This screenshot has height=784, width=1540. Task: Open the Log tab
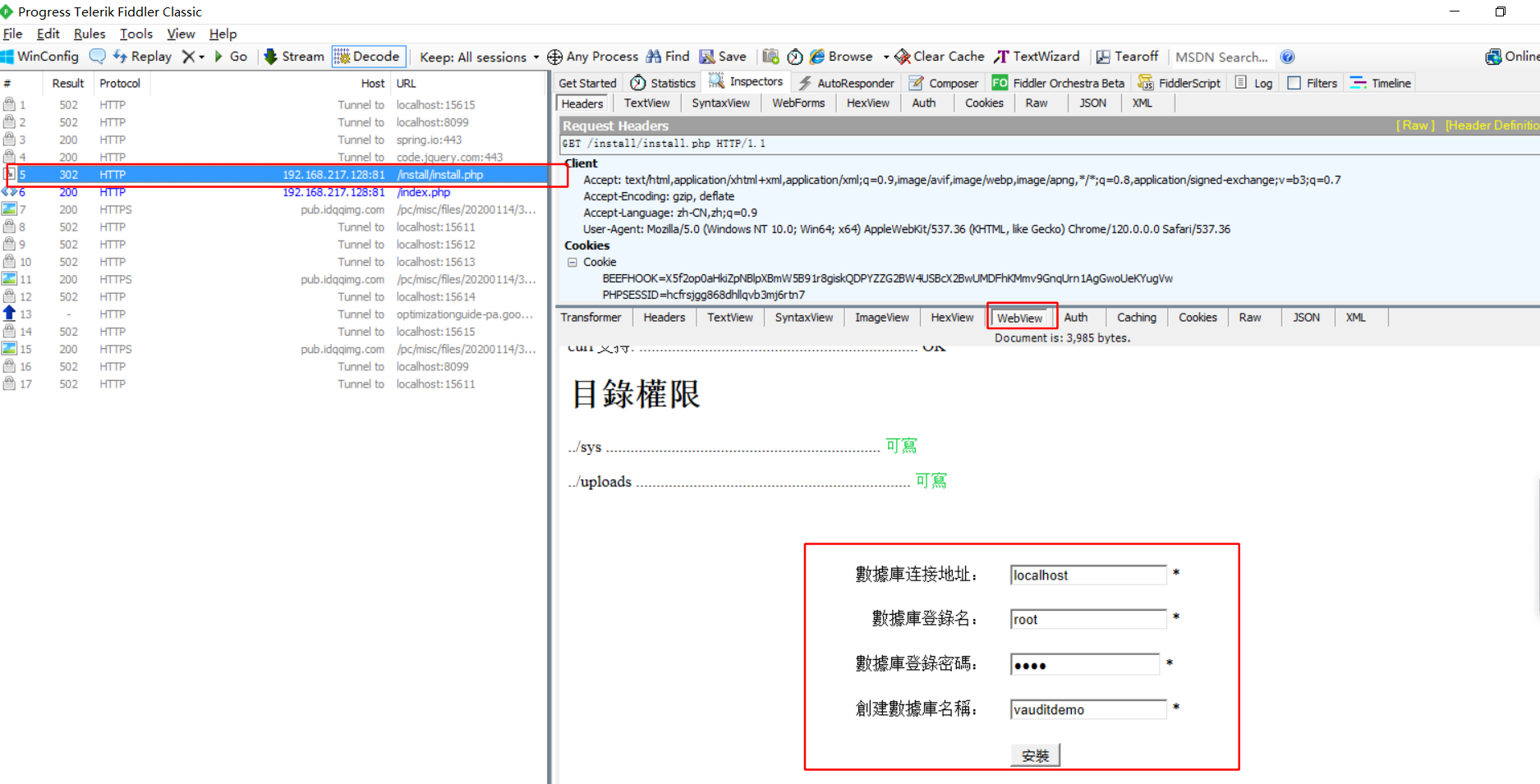coord(1254,83)
